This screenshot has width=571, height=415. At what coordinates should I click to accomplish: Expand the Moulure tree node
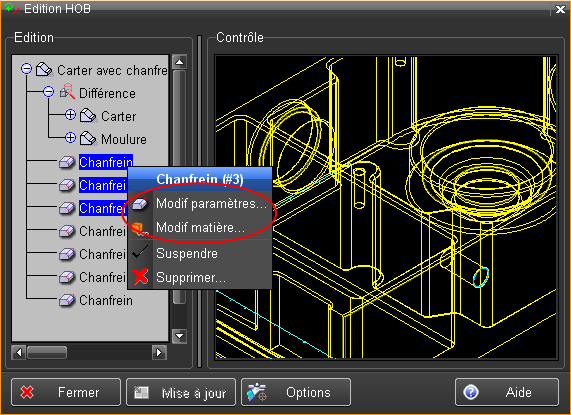[x=70, y=138]
